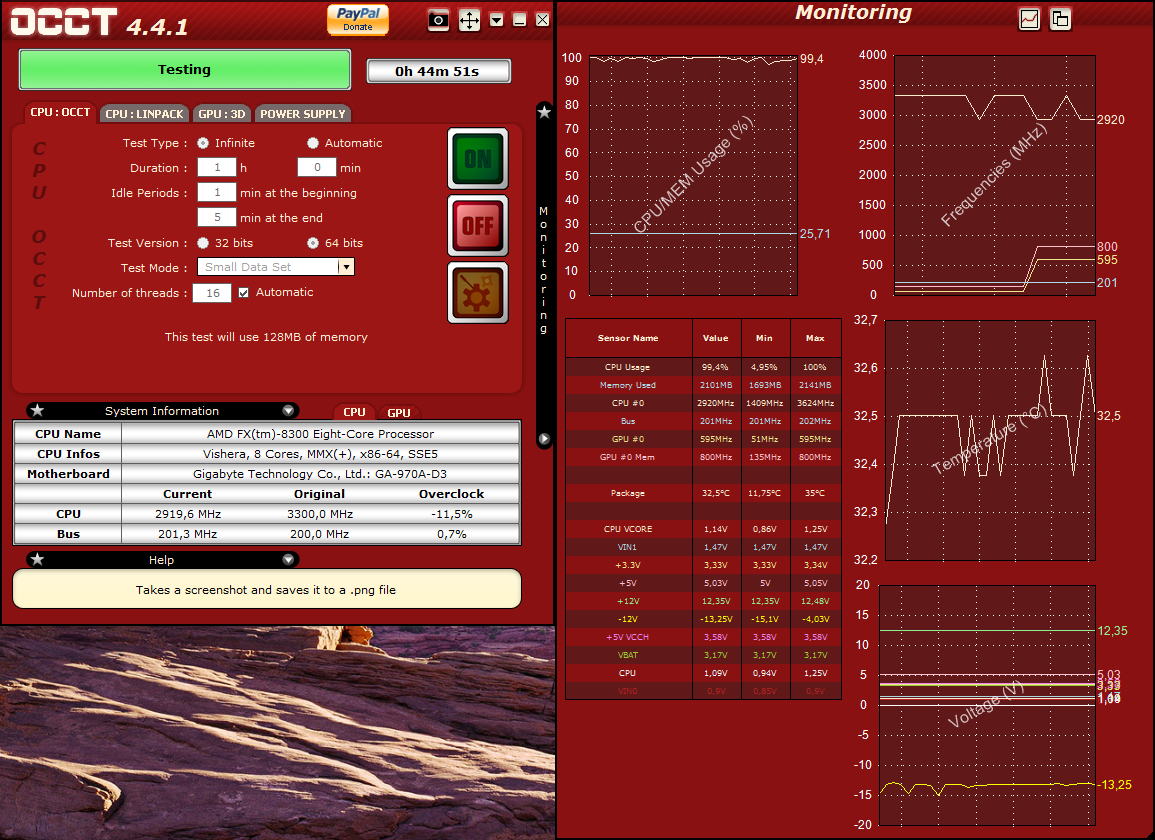Open test settings via the gear icon
This screenshot has width=1155, height=840.
[x=478, y=293]
